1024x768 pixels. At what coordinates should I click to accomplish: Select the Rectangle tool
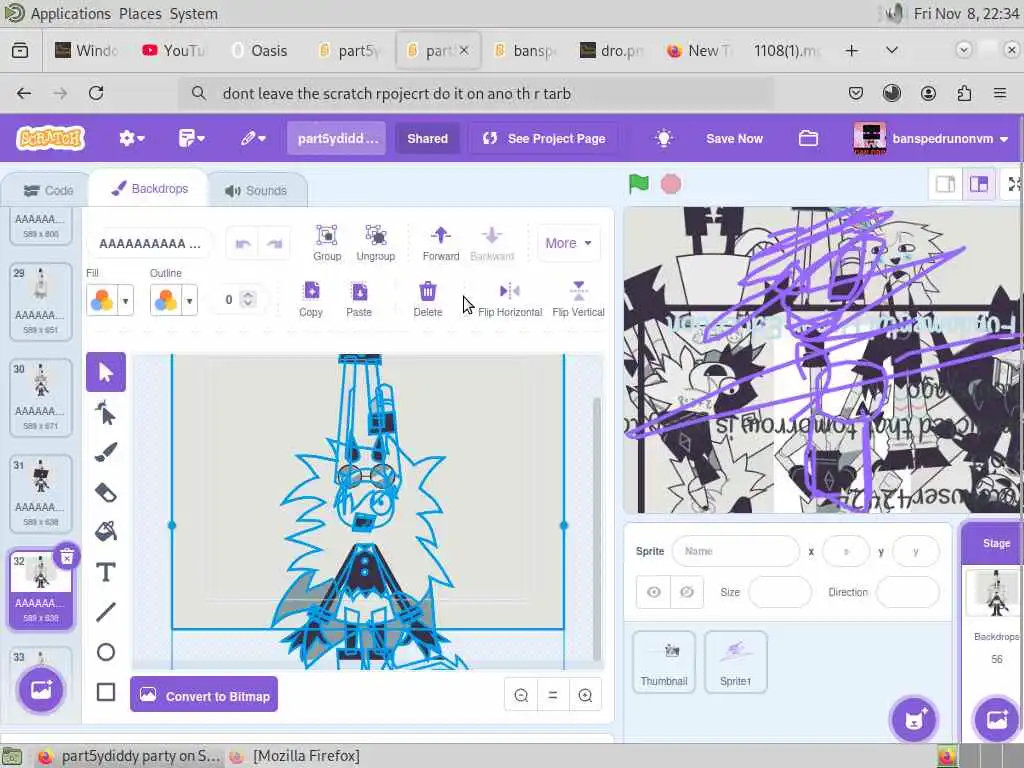(106, 692)
